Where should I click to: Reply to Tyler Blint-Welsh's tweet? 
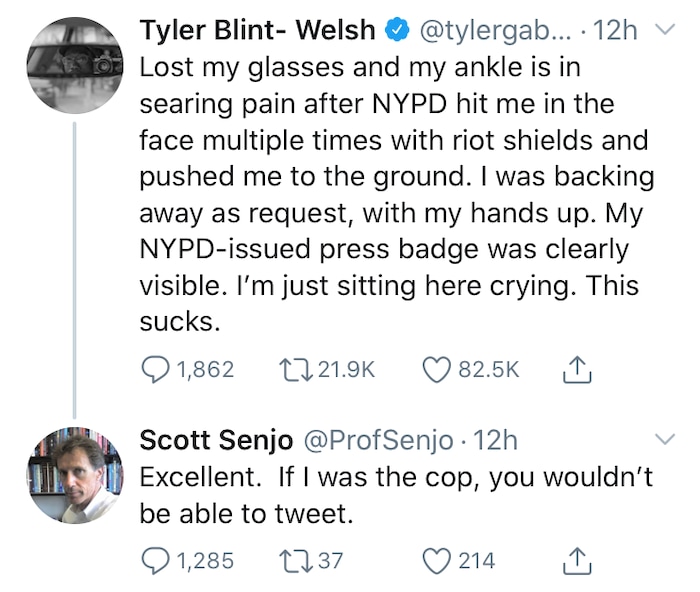point(155,370)
